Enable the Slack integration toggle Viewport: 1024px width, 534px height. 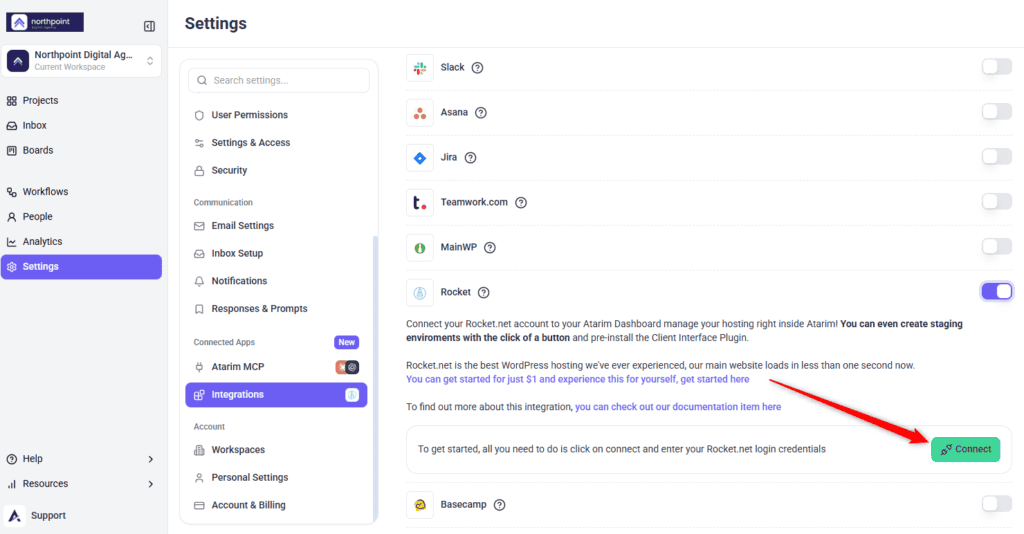point(997,67)
